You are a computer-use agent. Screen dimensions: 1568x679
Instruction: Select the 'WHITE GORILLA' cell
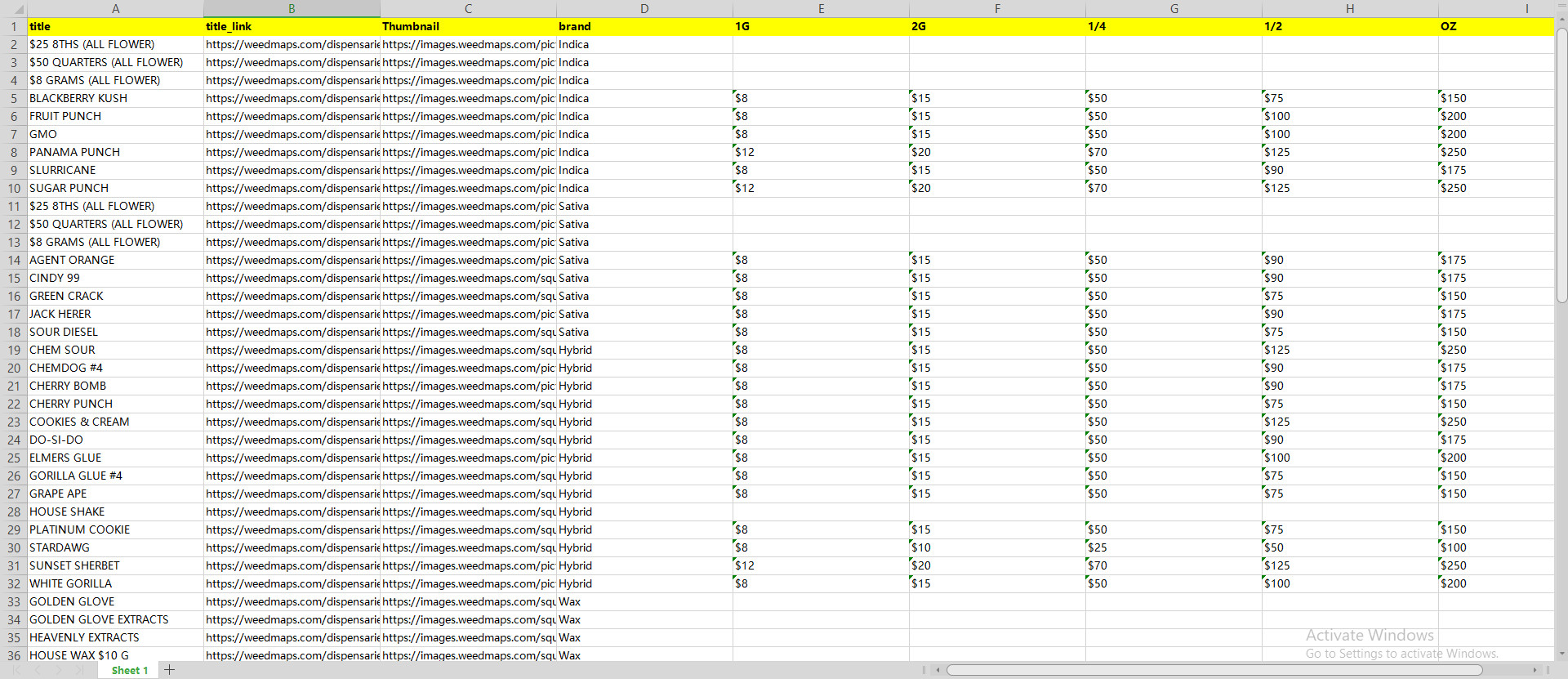pyautogui.click(x=115, y=583)
